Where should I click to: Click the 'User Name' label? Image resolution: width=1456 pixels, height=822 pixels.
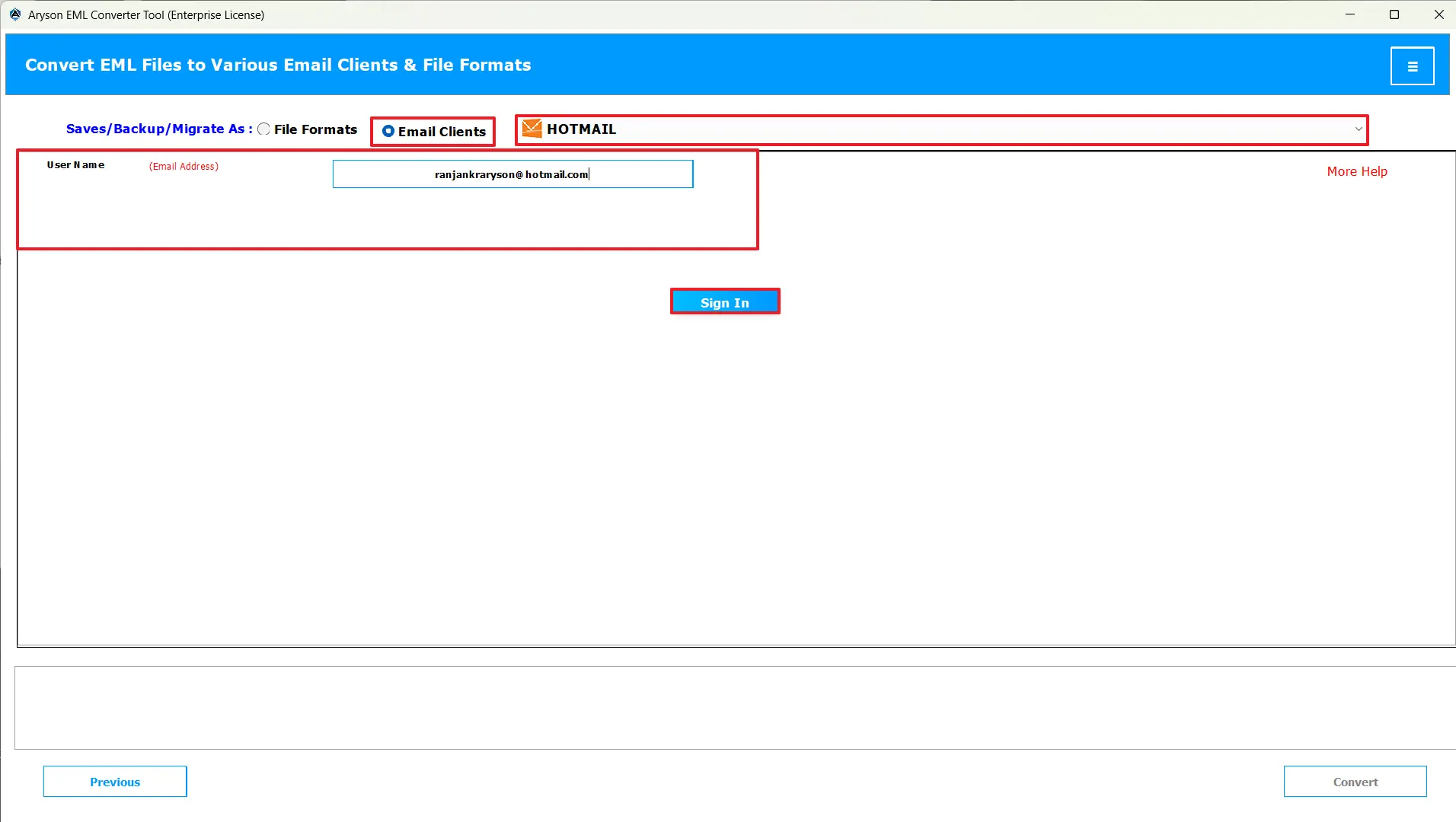75,164
